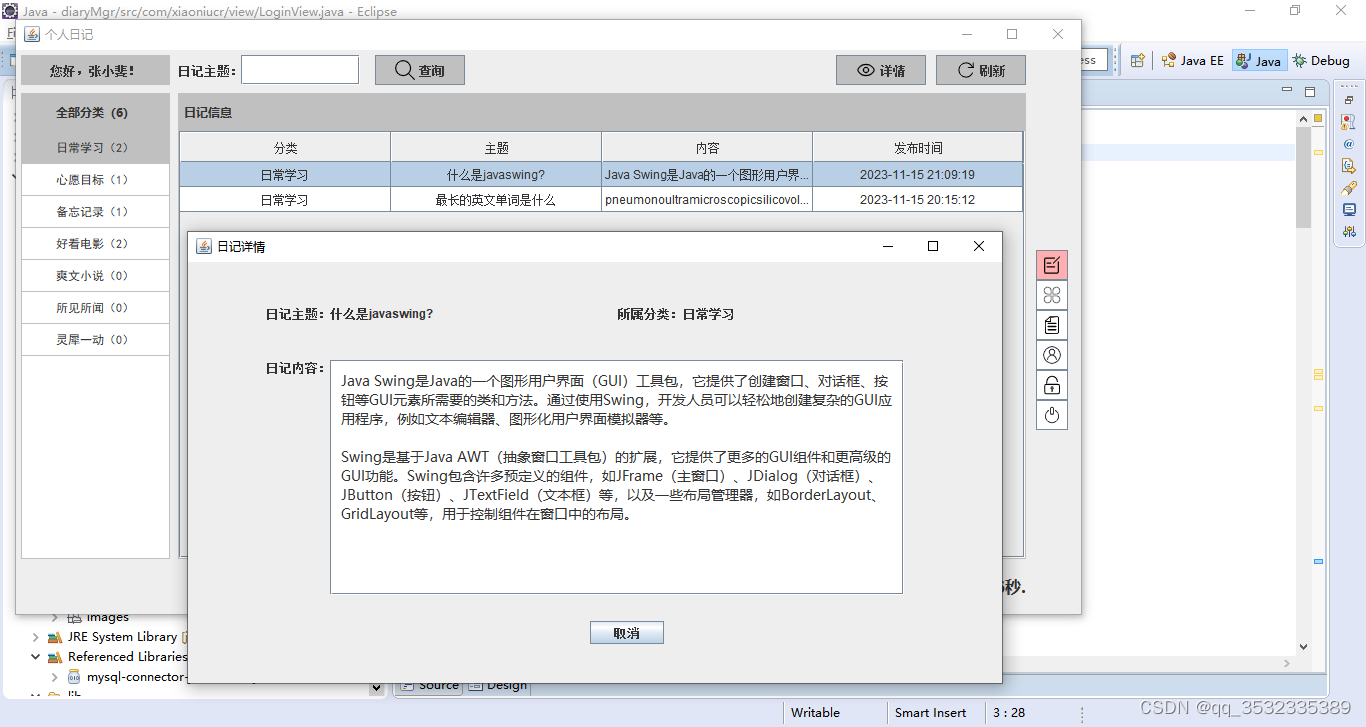Click the 取消 button in diary details
Image resolution: width=1366 pixels, height=727 pixels.
click(x=626, y=633)
